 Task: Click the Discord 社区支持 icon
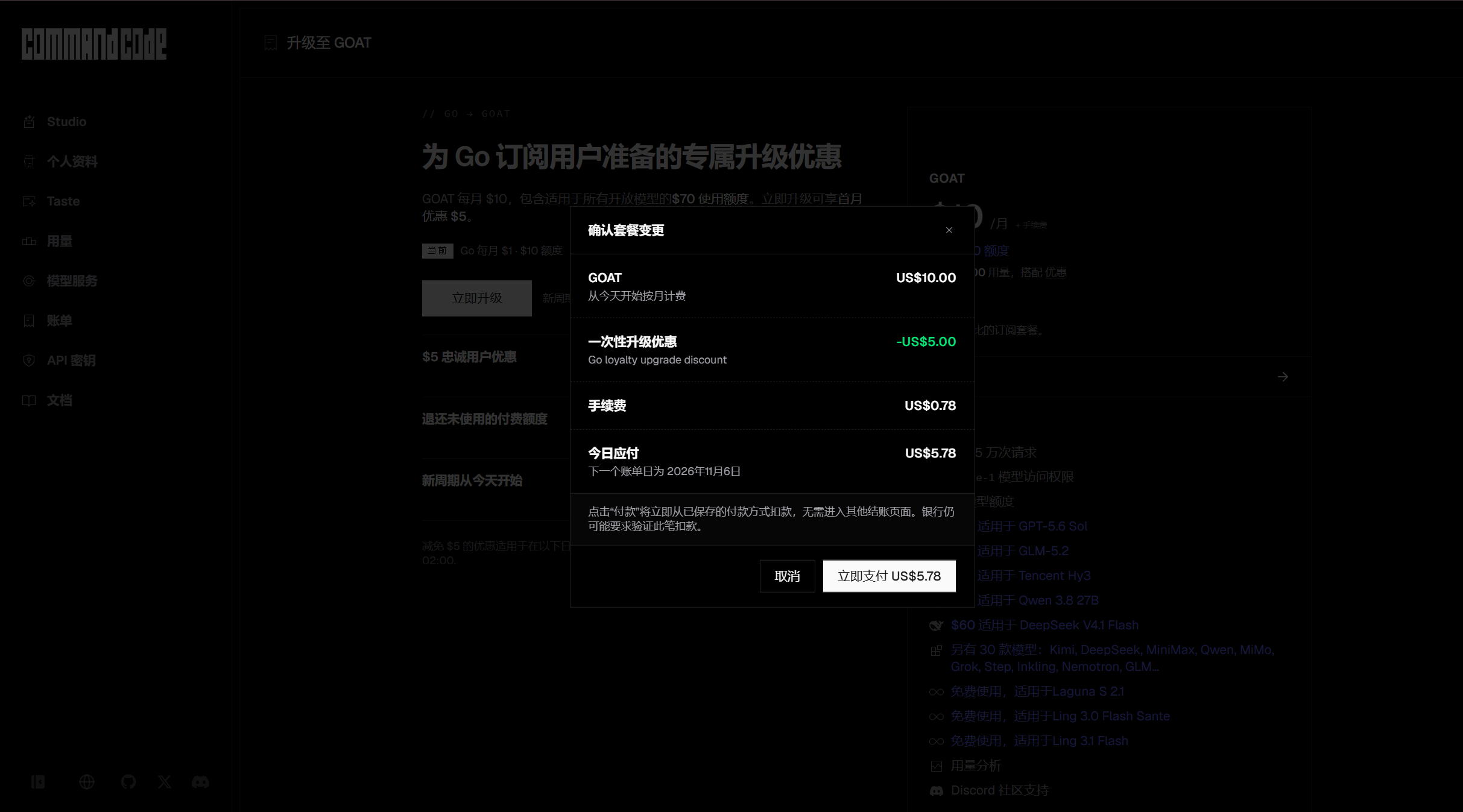(936, 791)
